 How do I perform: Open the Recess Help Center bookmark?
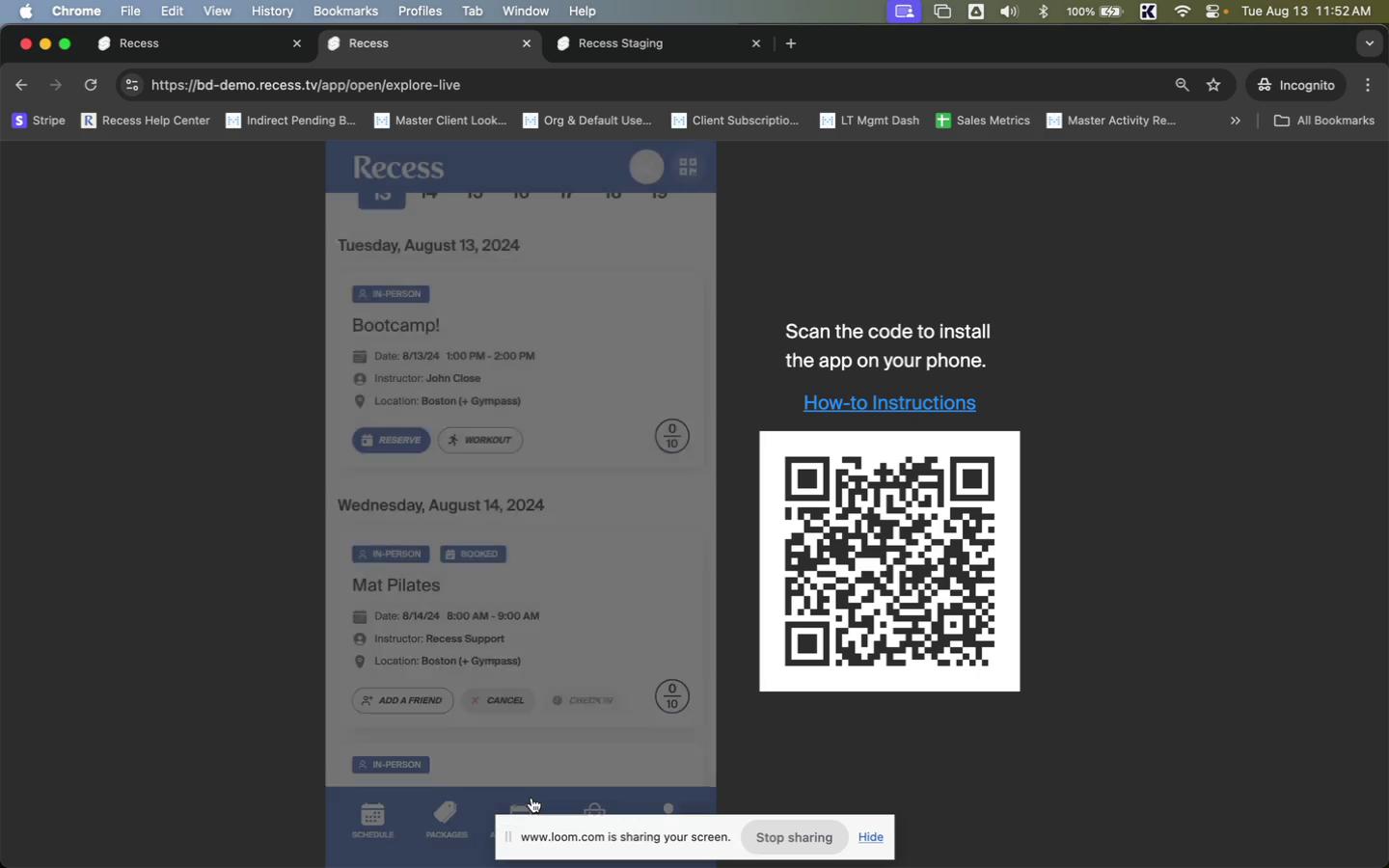146,121
